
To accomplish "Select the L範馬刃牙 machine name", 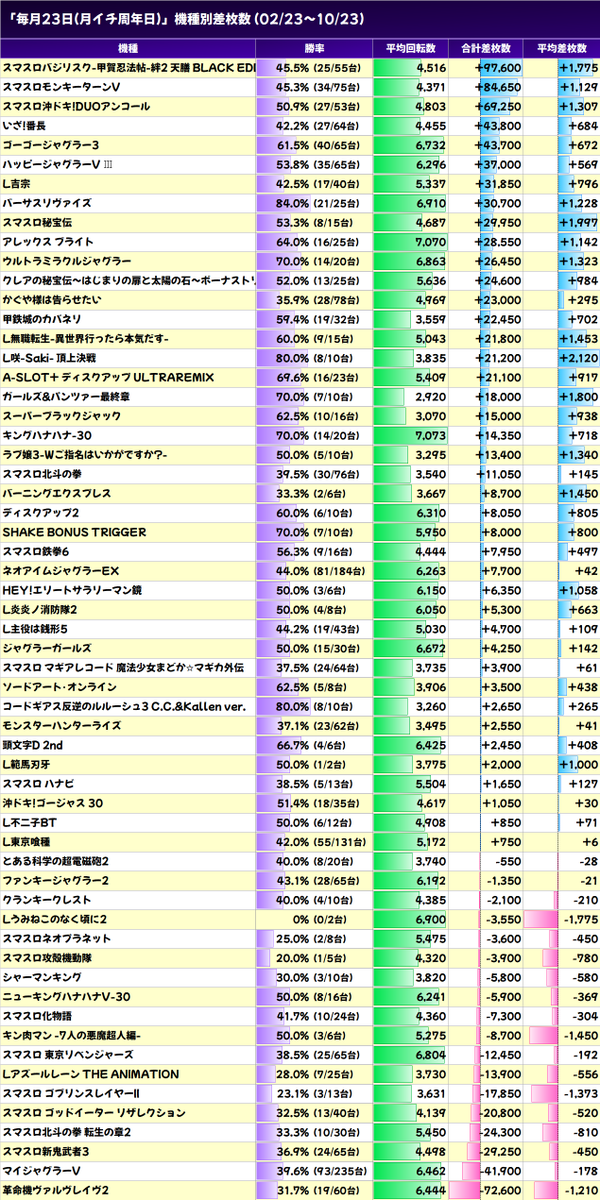I will coord(29,764).
